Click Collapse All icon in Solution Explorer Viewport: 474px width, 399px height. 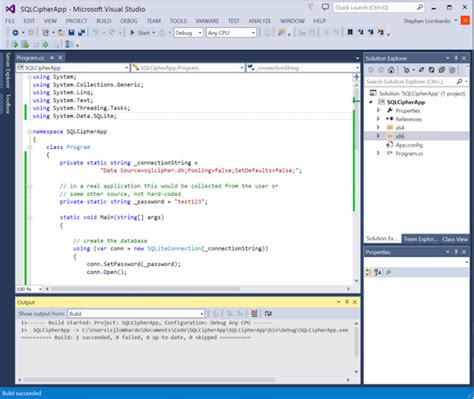[x=442, y=70]
